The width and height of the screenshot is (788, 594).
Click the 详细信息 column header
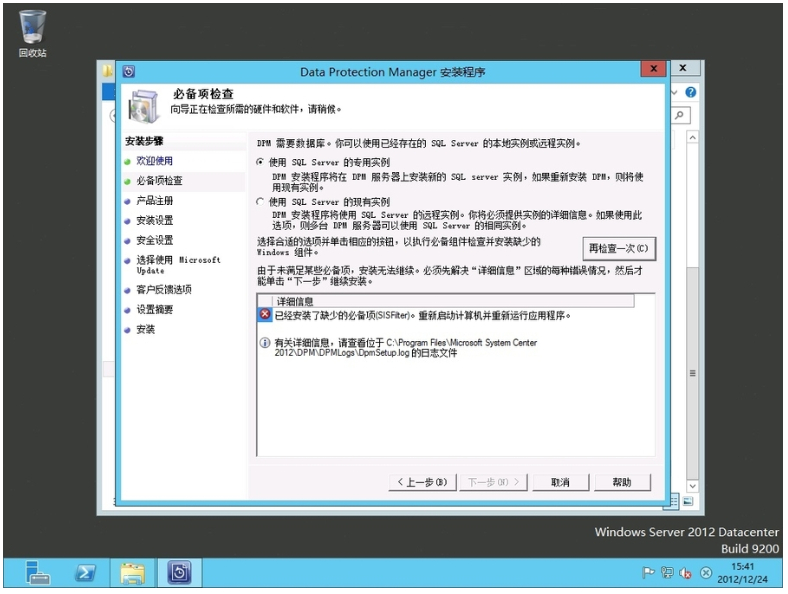454,301
